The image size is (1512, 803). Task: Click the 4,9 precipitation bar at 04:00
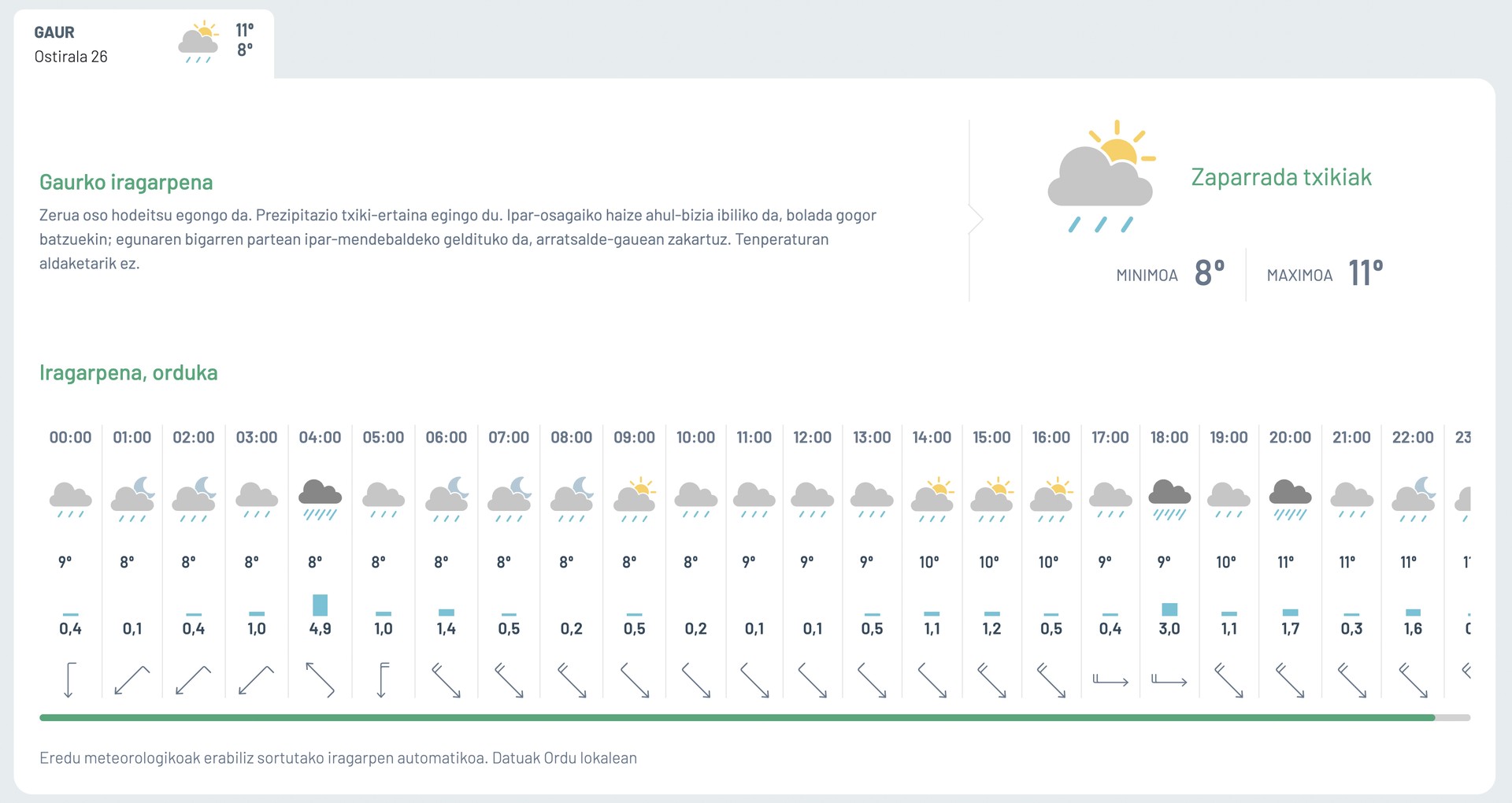(x=320, y=605)
